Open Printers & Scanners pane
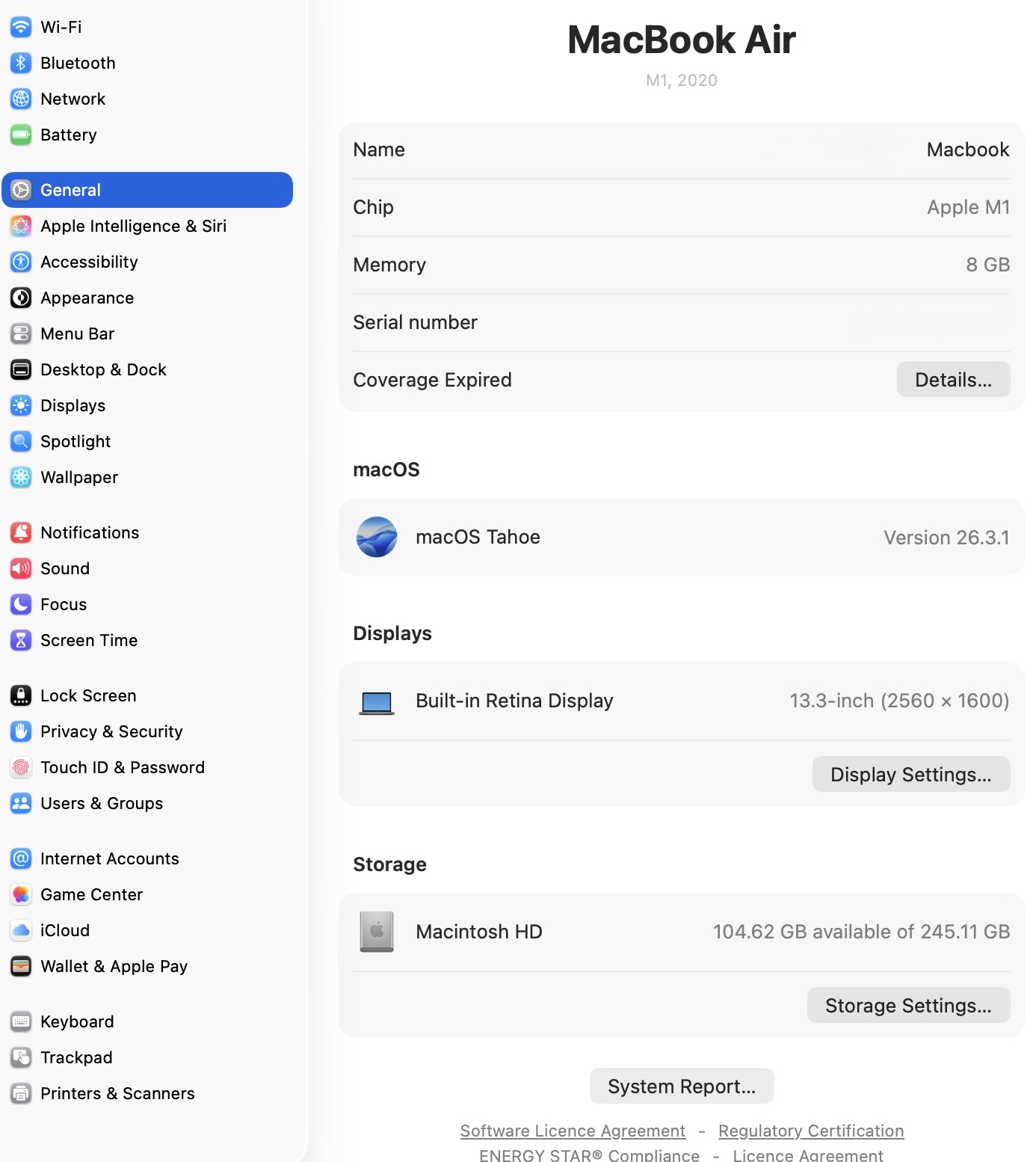Image resolution: width=1036 pixels, height=1162 pixels. click(147, 1093)
